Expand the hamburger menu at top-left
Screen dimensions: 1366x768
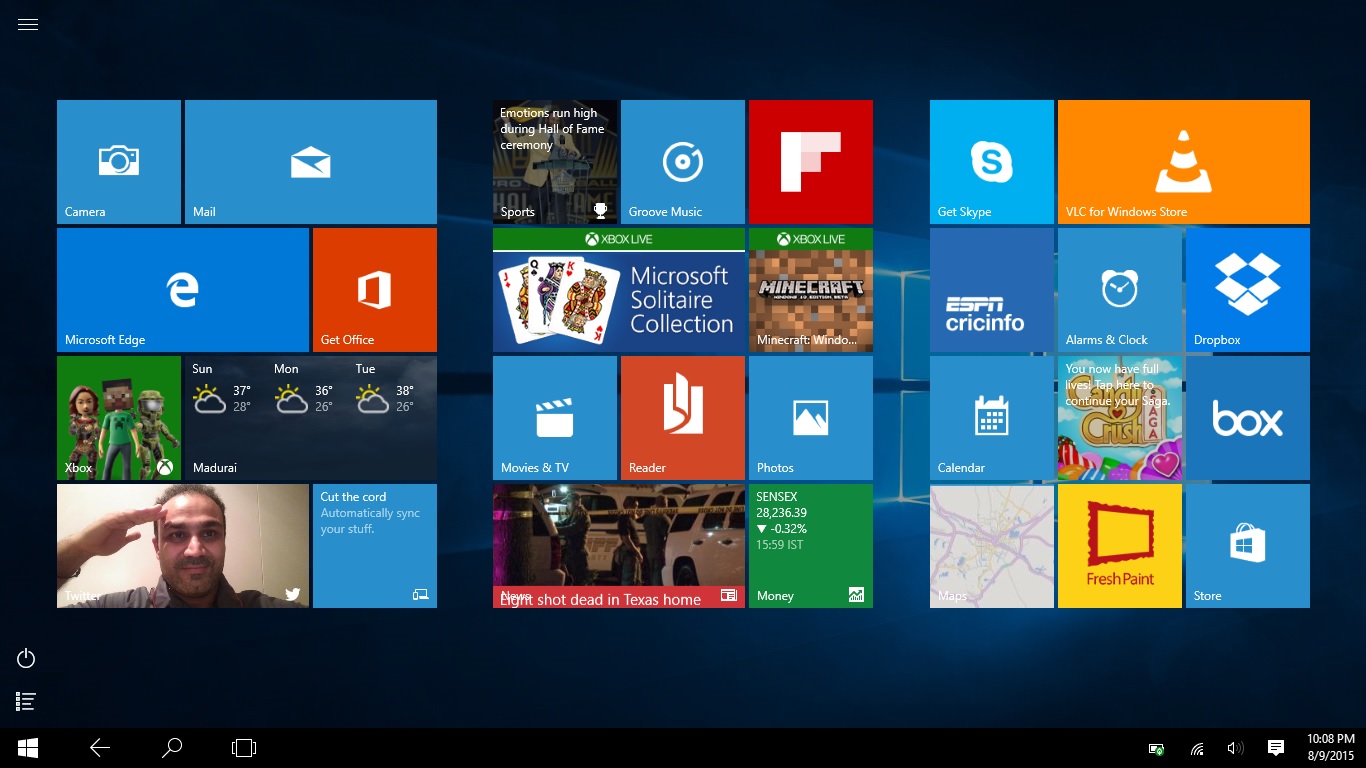(x=28, y=25)
